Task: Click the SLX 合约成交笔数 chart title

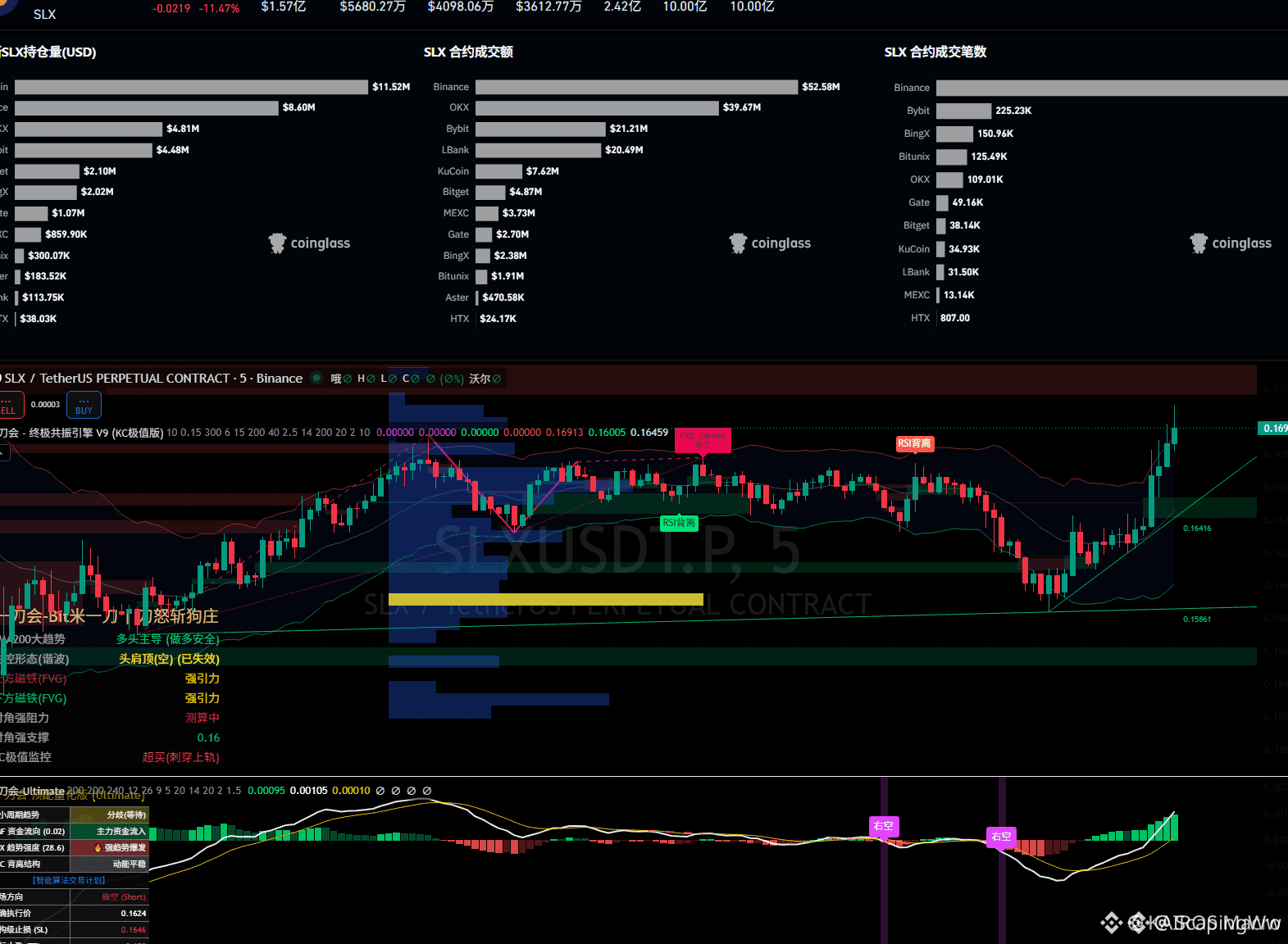Action: click(x=935, y=52)
